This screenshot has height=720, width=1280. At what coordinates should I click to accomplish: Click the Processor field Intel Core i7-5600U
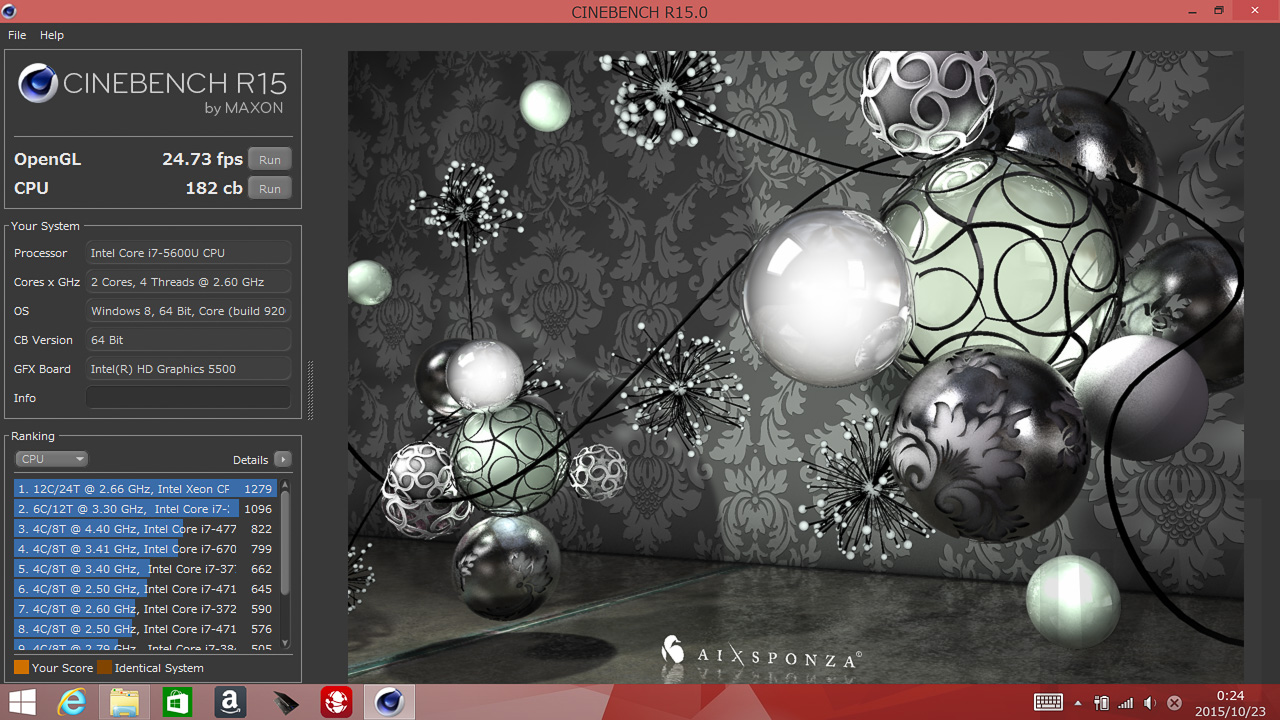[188, 253]
